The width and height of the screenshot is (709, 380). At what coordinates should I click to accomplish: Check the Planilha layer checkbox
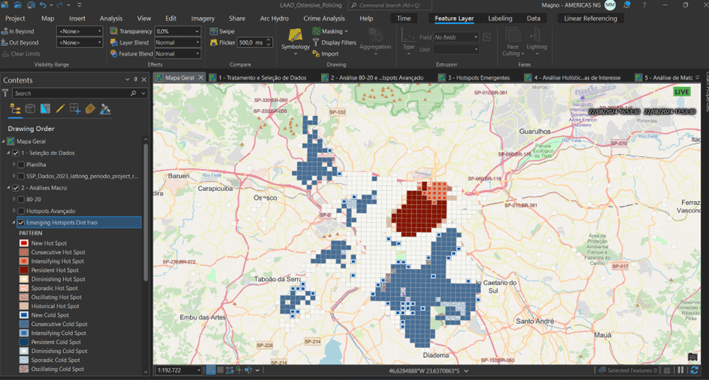coord(21,165)
